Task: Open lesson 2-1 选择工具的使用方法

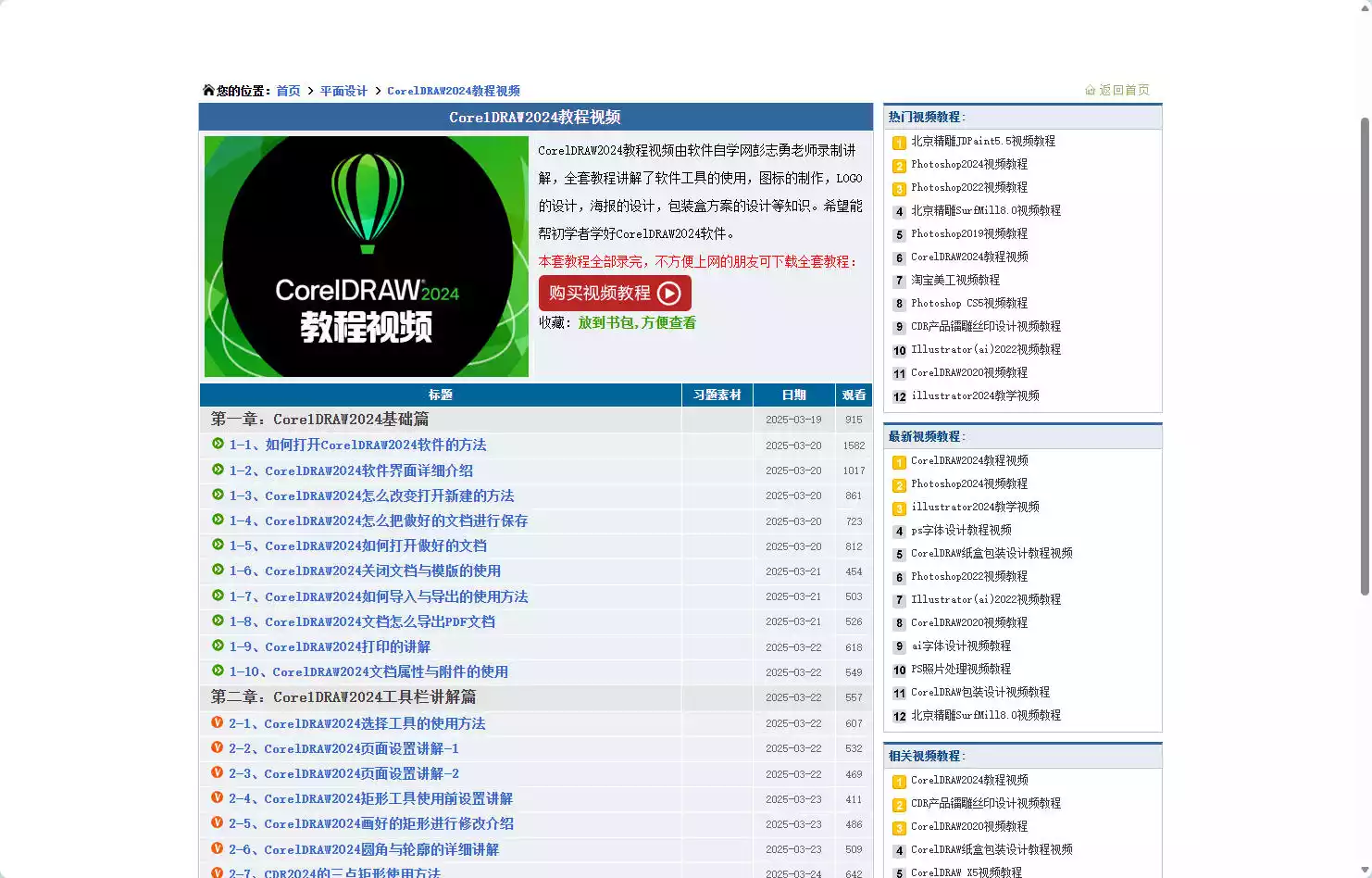Action: [x=356, y=723]
